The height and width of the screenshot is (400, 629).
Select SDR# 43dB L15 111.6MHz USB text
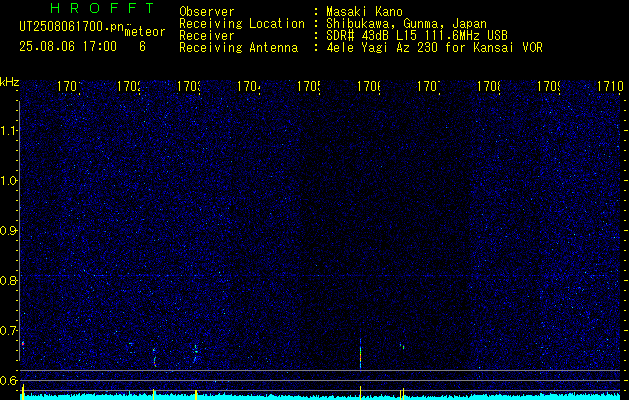(417, 36)
